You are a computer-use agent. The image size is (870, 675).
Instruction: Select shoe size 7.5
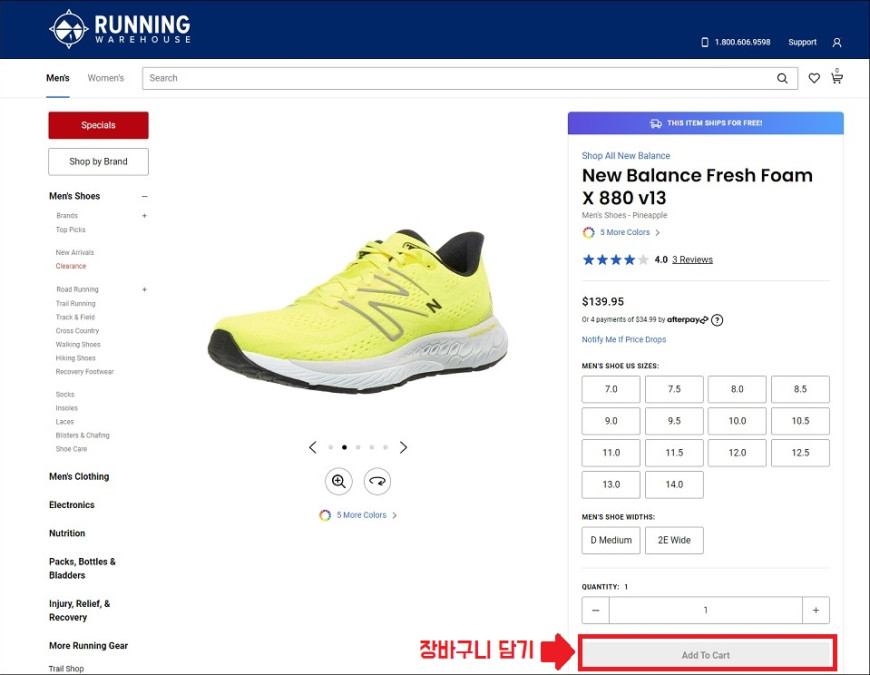674,389
